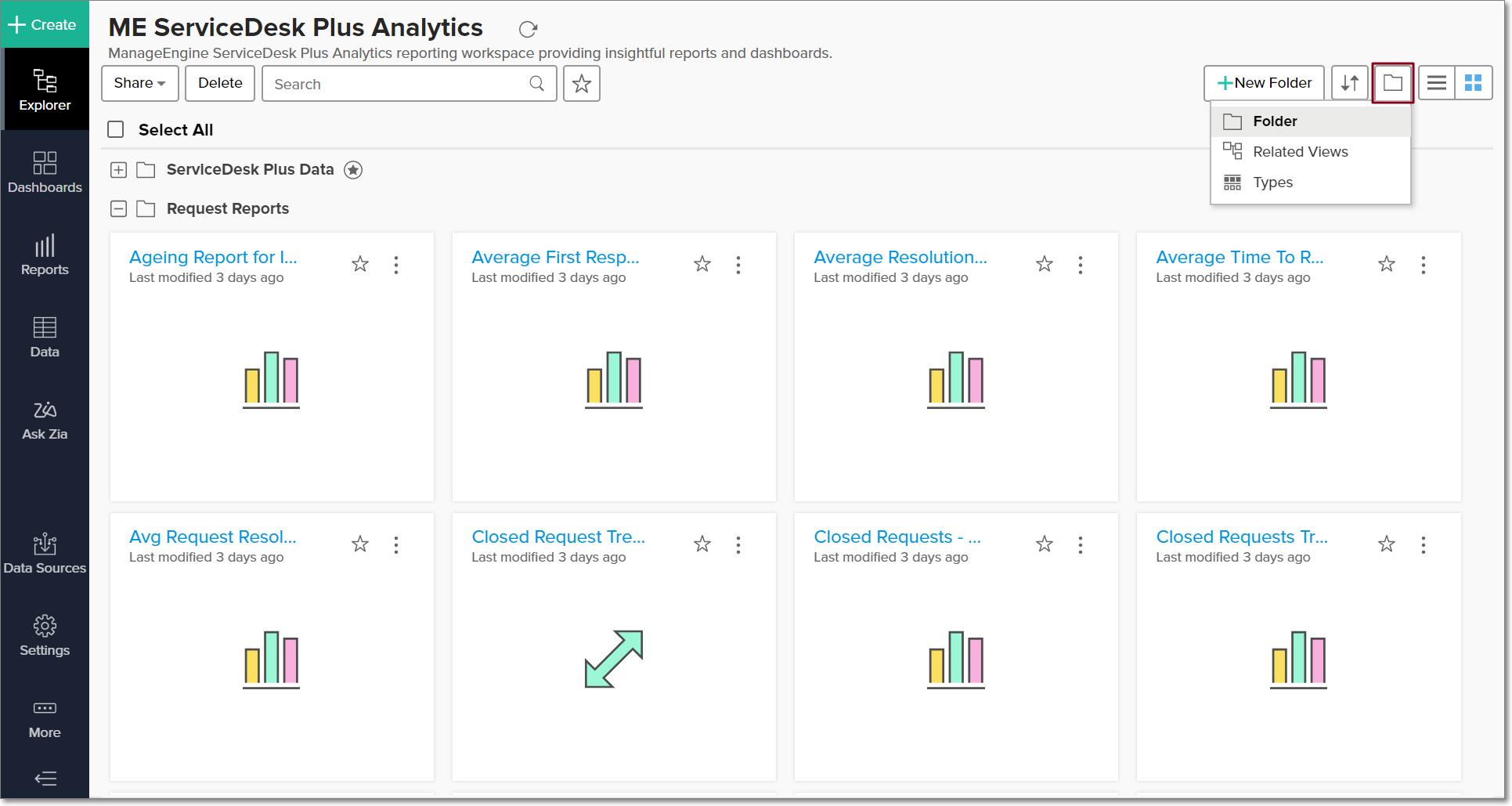The width and height of the screenshot is (1512, 806).
Task: Collapse the Request Reports folder
Action: 118,209
